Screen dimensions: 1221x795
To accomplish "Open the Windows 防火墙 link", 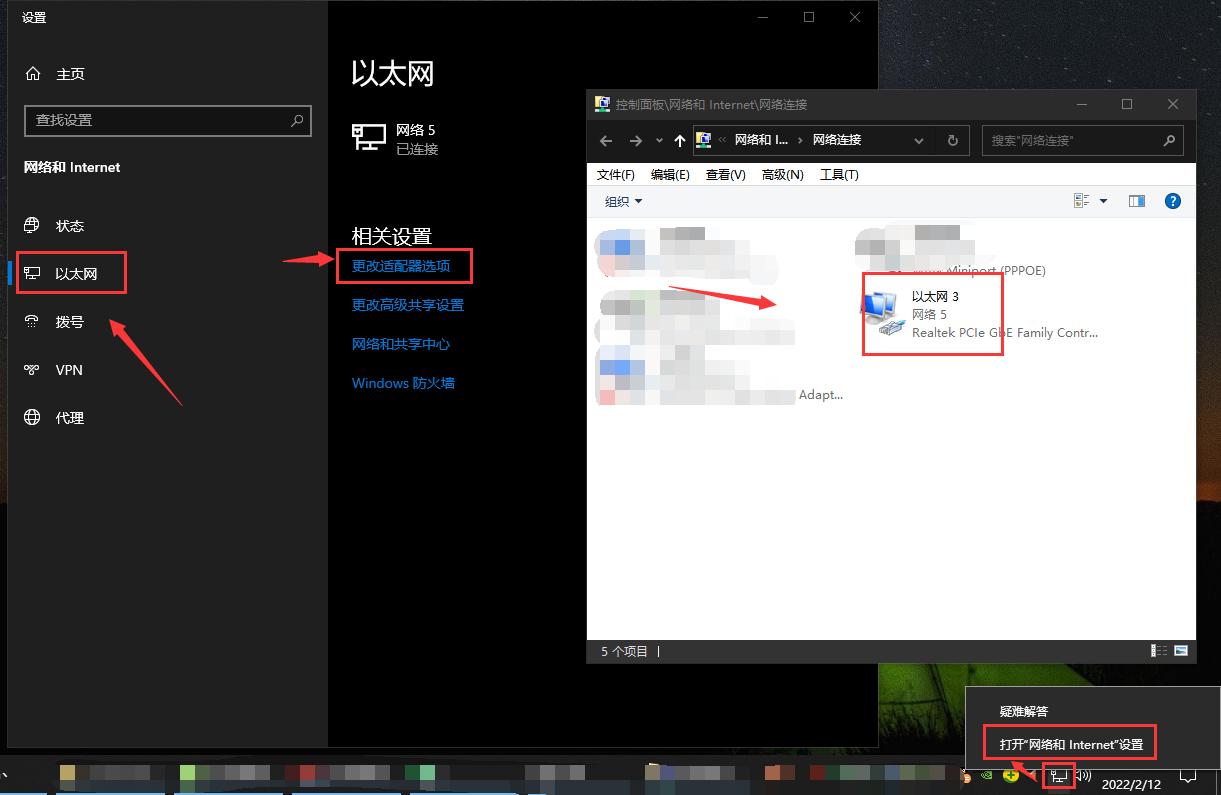I will (403, 383).
